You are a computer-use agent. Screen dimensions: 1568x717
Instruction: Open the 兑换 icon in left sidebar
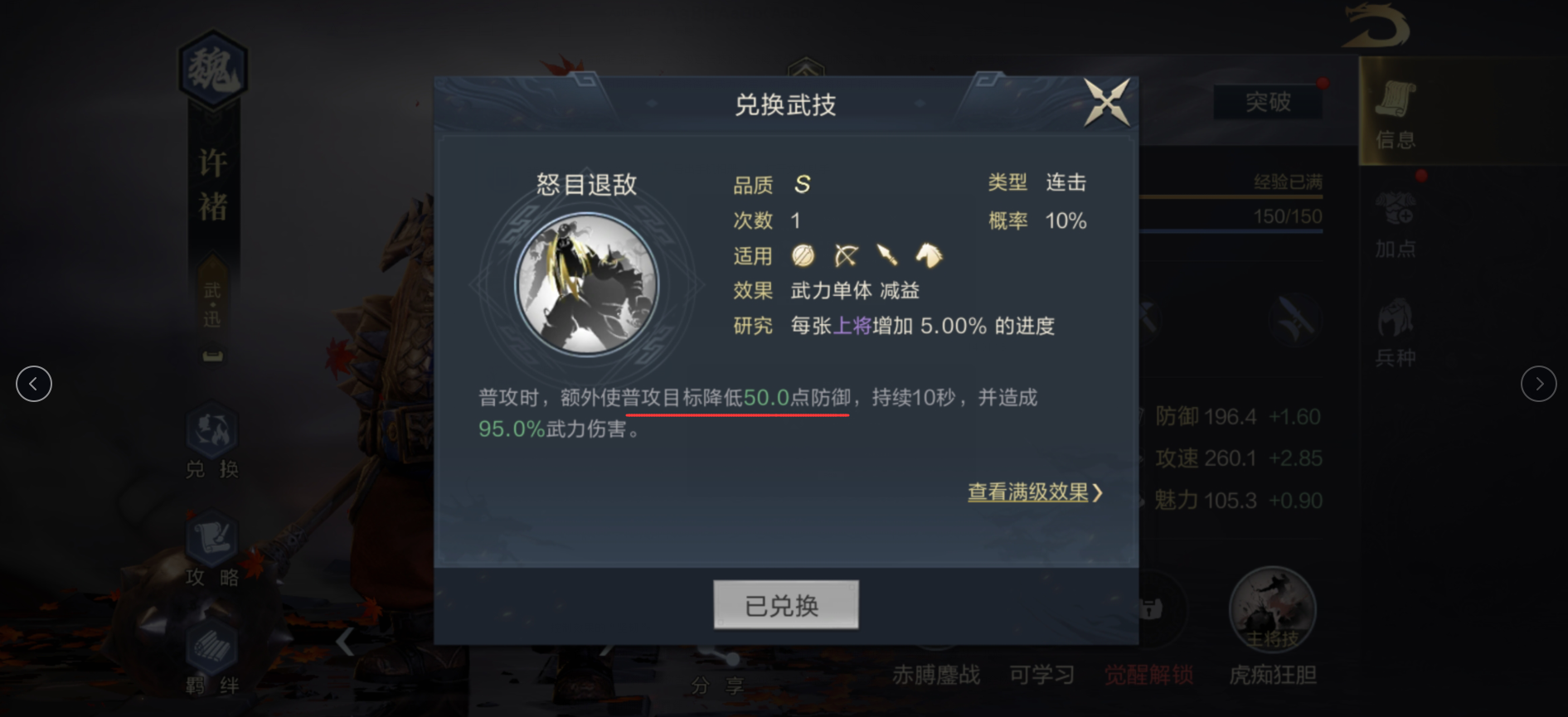212,443
